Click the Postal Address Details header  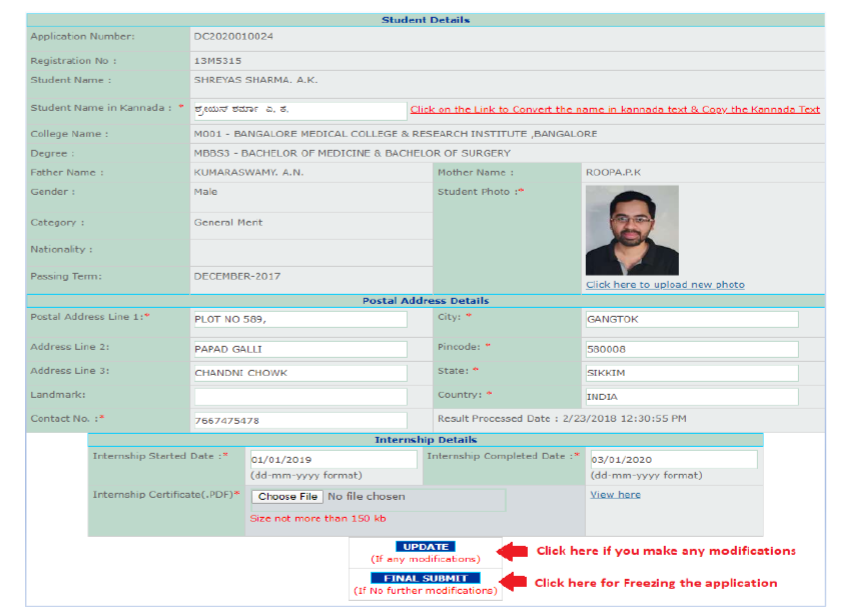pyautogui.click(x=425, y=300)
